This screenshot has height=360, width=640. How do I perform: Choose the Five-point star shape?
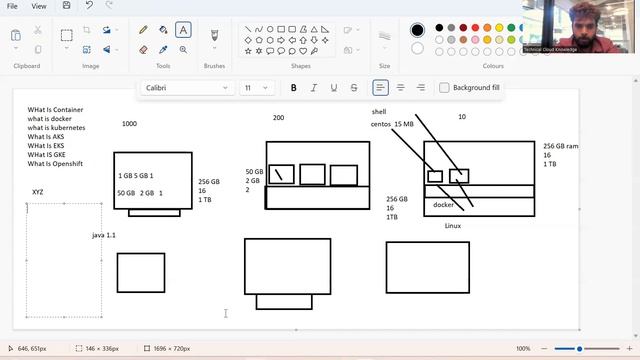[248, 51]
